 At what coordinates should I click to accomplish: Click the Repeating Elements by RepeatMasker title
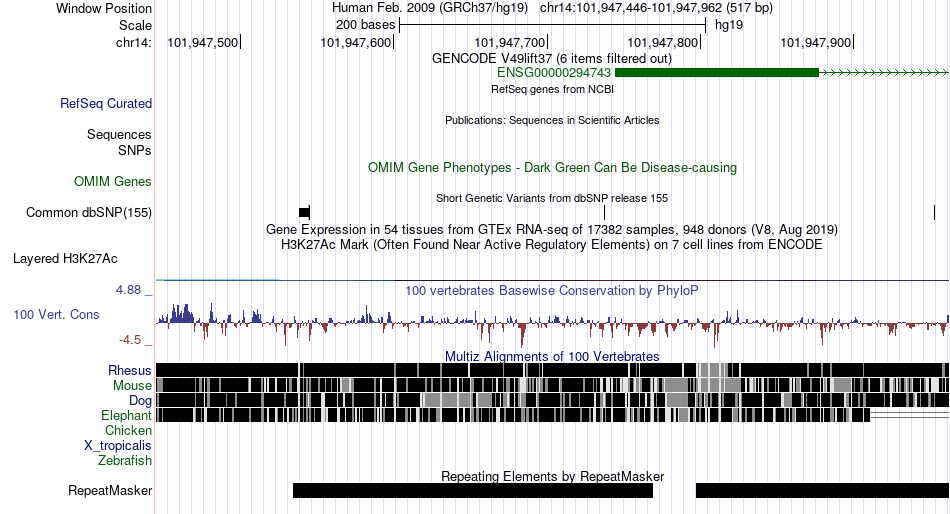552,476
